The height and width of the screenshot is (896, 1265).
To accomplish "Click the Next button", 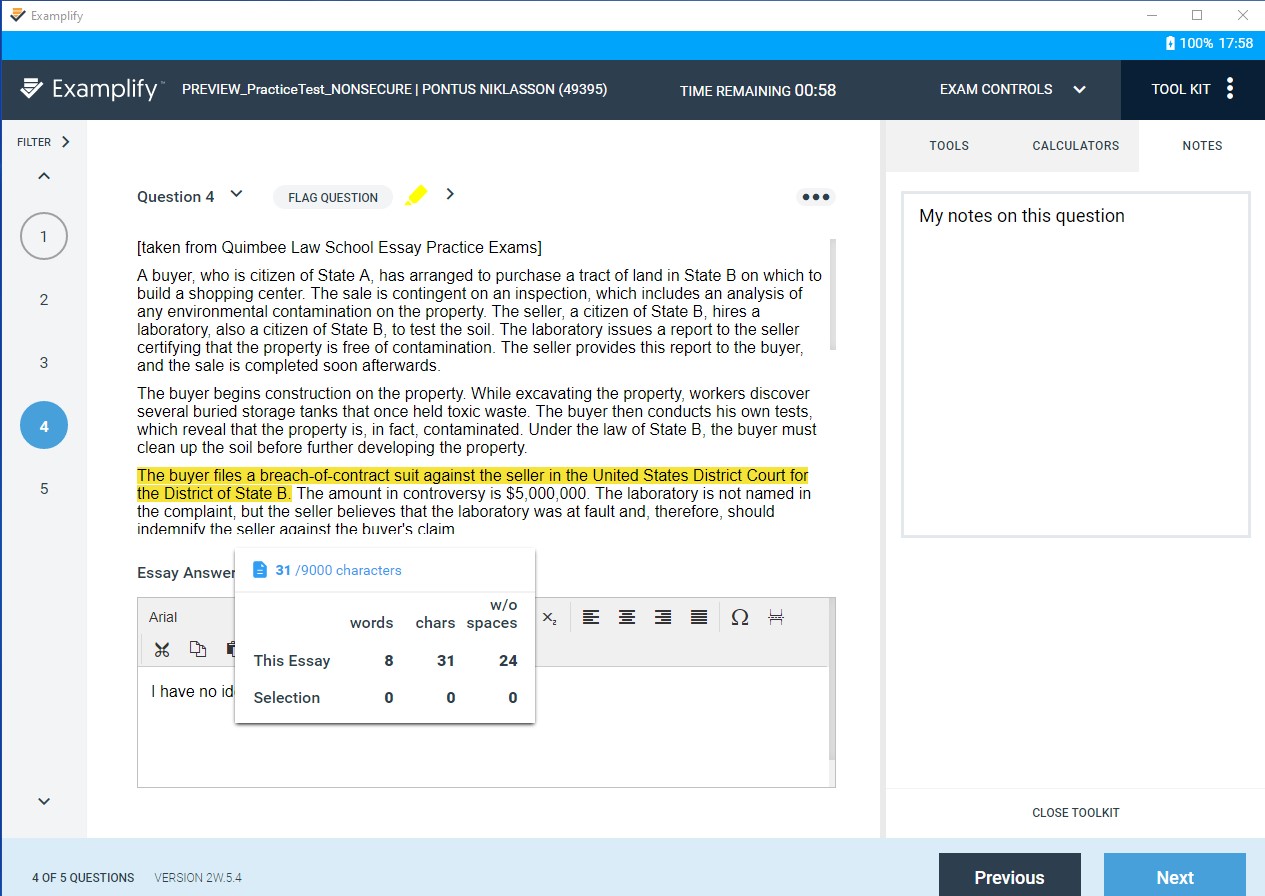I will pyautogui.click(x=1175, y=875).
